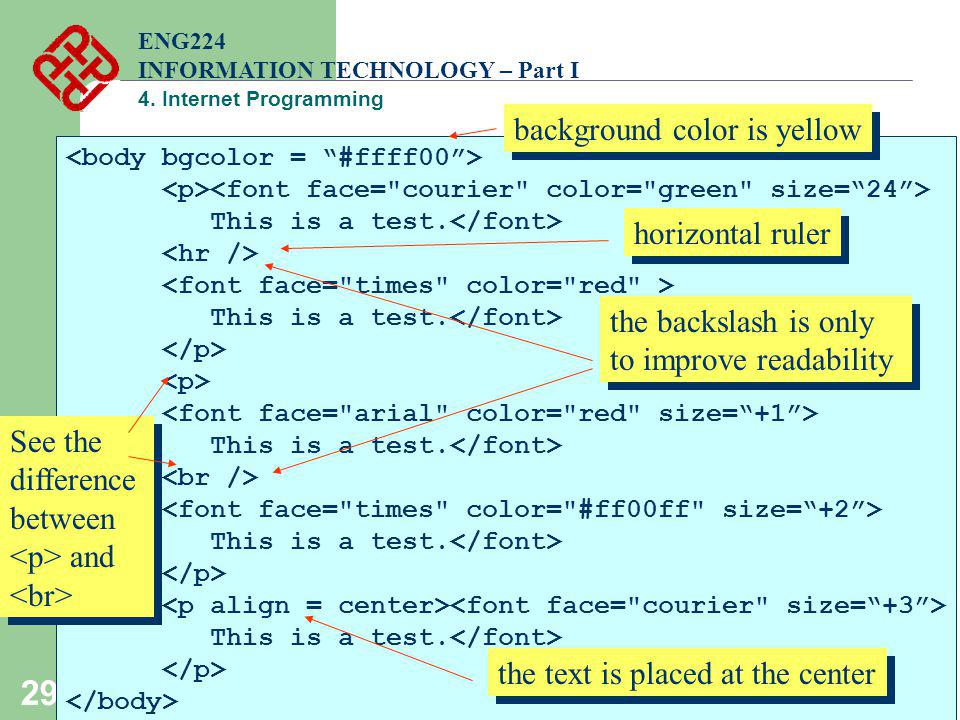
Task: Click the red university logo emblem
Action: [x=76, y=67]
